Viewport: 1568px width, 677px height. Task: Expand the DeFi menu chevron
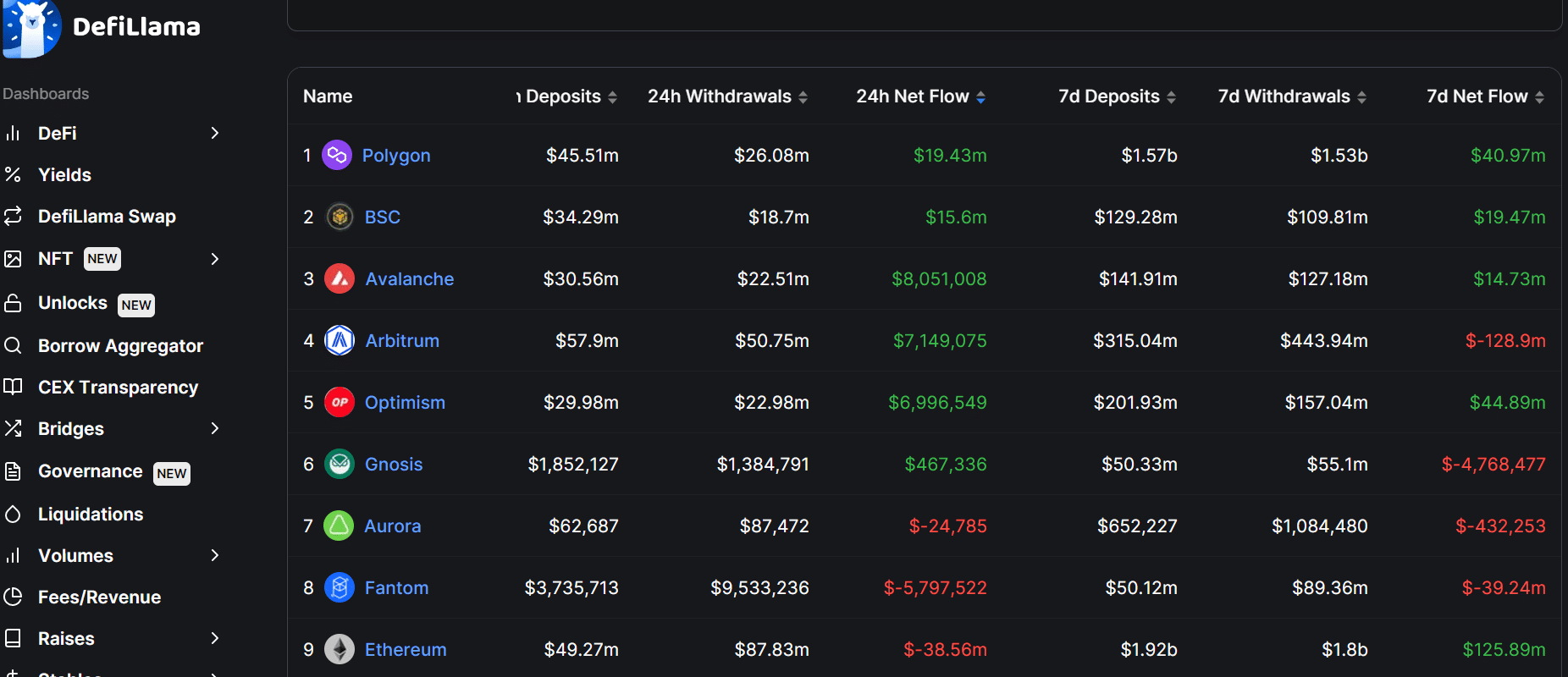[x=215, y=133]
